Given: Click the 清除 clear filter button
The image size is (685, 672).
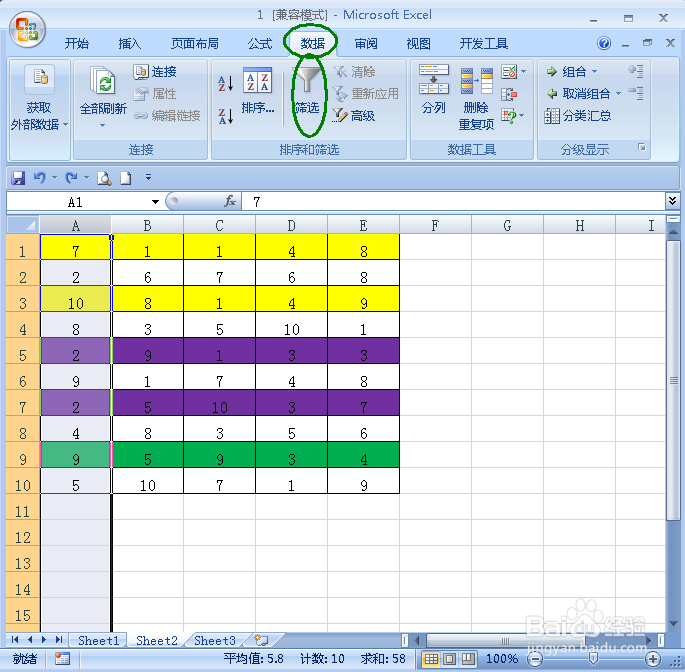Looking at the screenshot, I should (x=355, y=71).
